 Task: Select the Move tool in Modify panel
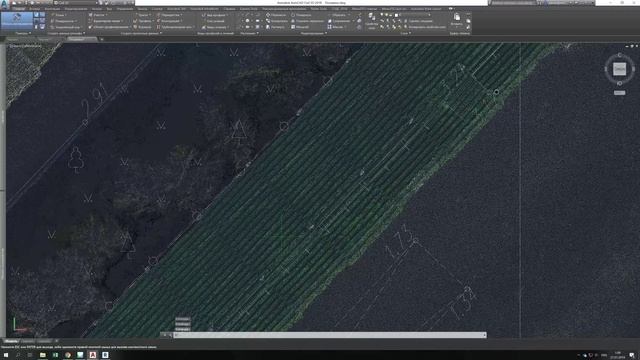(276, 15)
